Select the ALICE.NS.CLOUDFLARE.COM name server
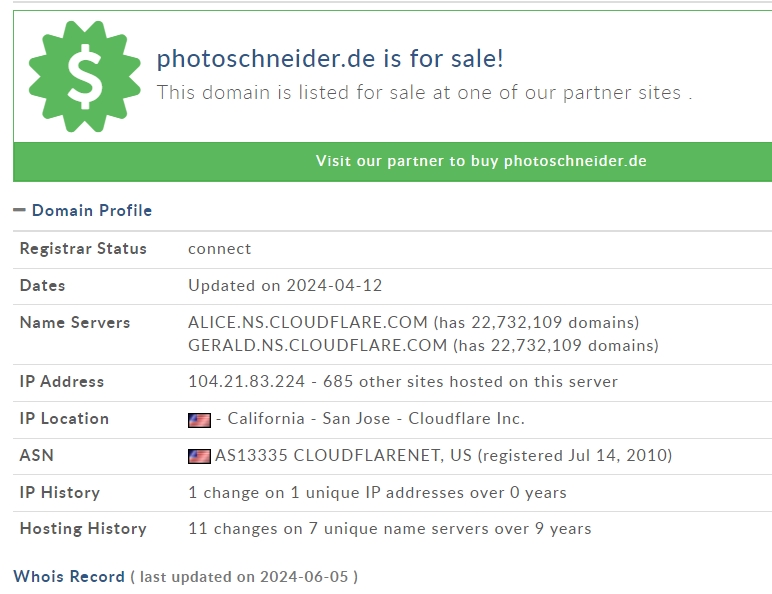The image size is (772, 594). click(x=307, y=322)
